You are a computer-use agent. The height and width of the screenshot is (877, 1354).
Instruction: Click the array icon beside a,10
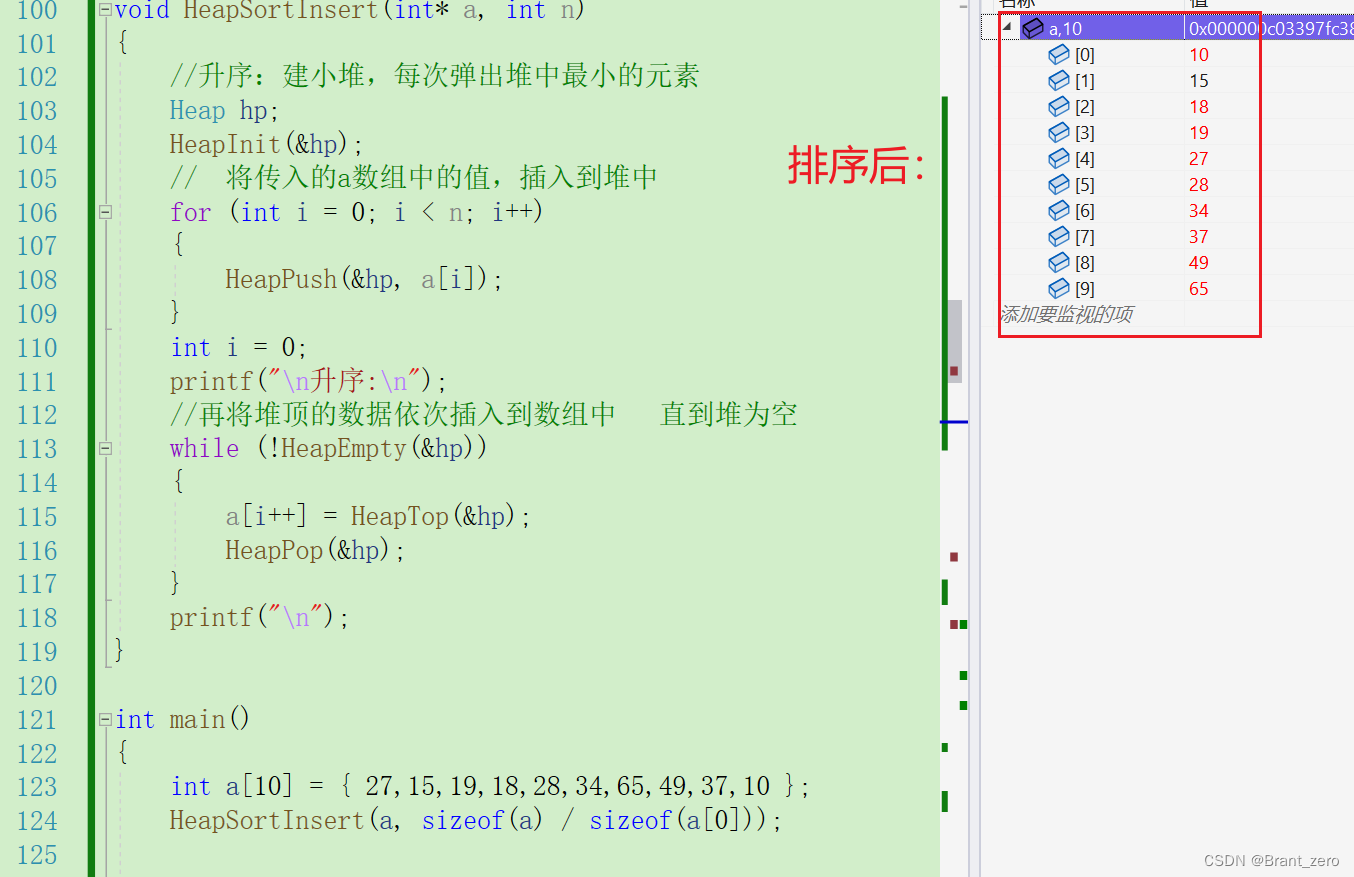tap(1033, 29)
